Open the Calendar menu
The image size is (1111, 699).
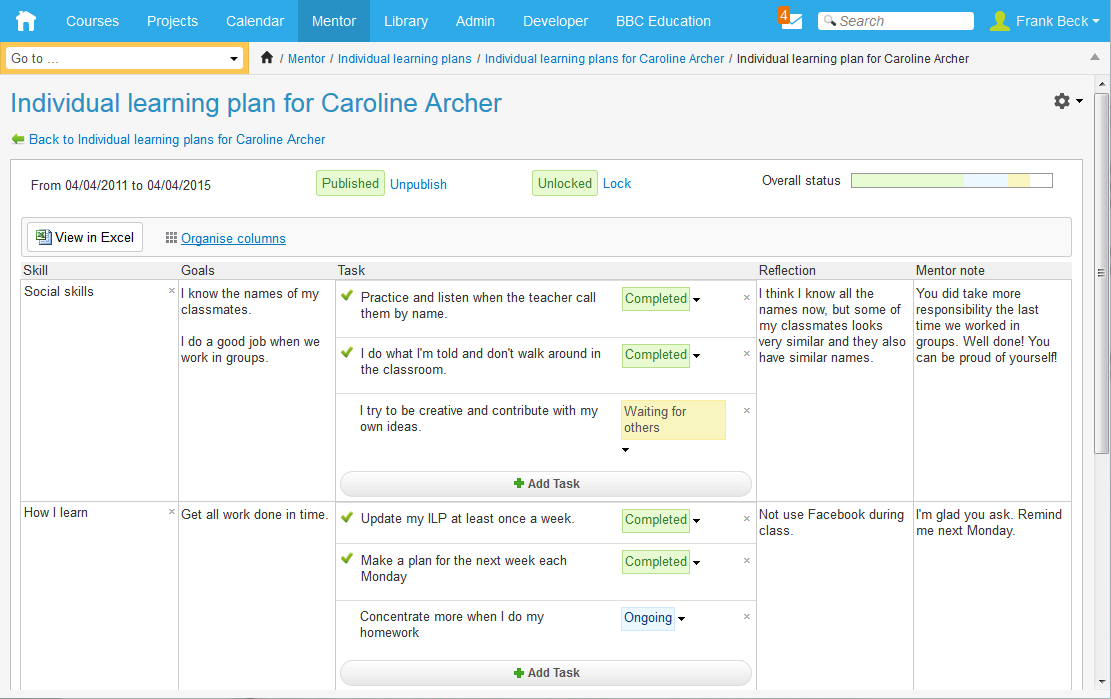click(255, 21)
